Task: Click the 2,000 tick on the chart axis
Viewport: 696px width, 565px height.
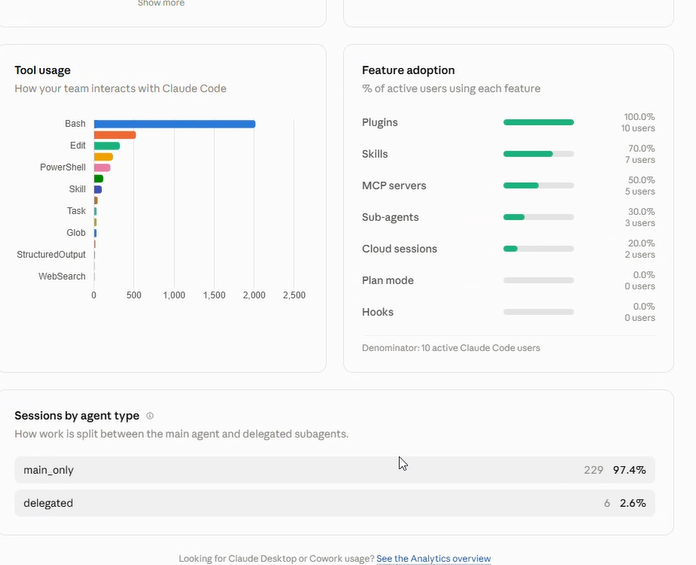Action: click(254, 295)
